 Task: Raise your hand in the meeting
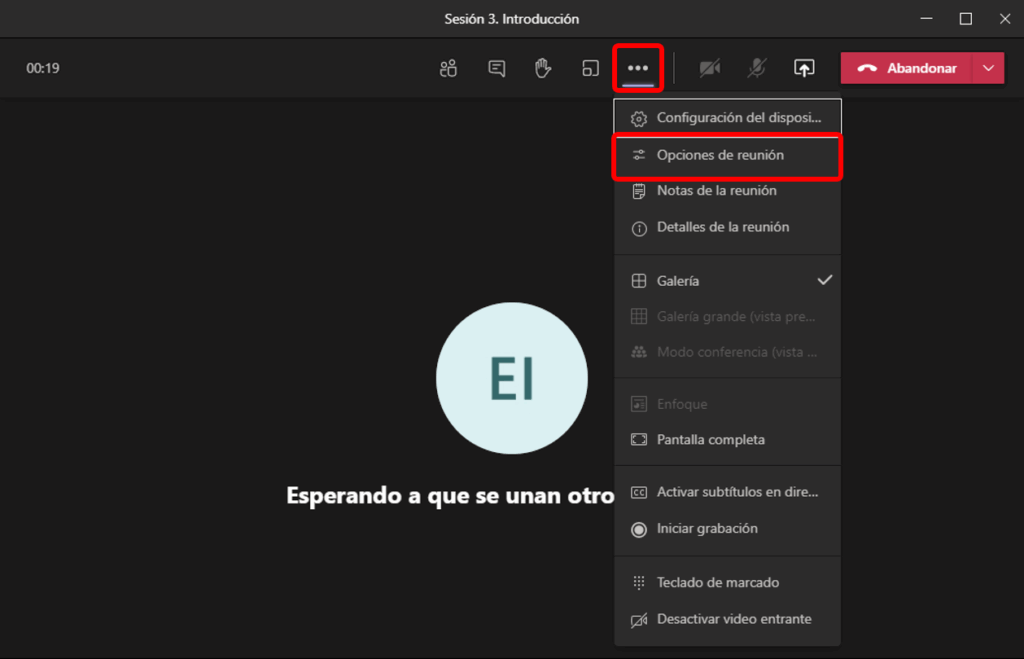(x=543, y=68)
